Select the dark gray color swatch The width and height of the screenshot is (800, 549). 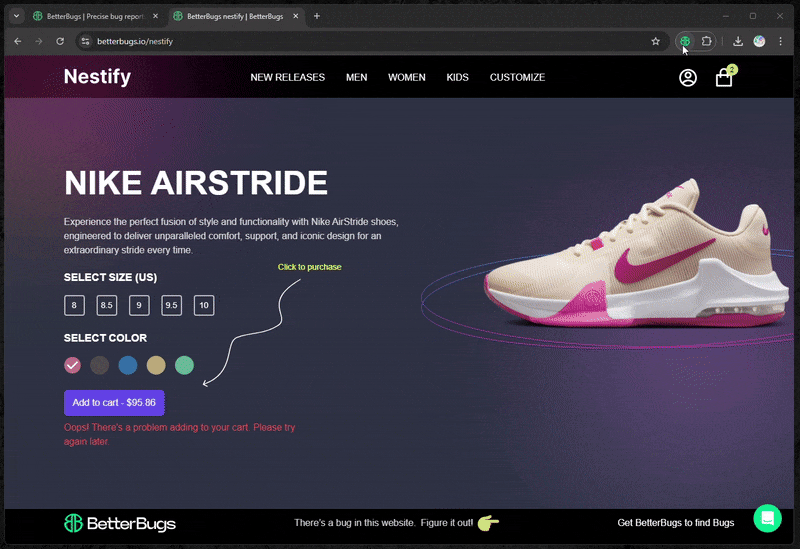tap(99, 365)
